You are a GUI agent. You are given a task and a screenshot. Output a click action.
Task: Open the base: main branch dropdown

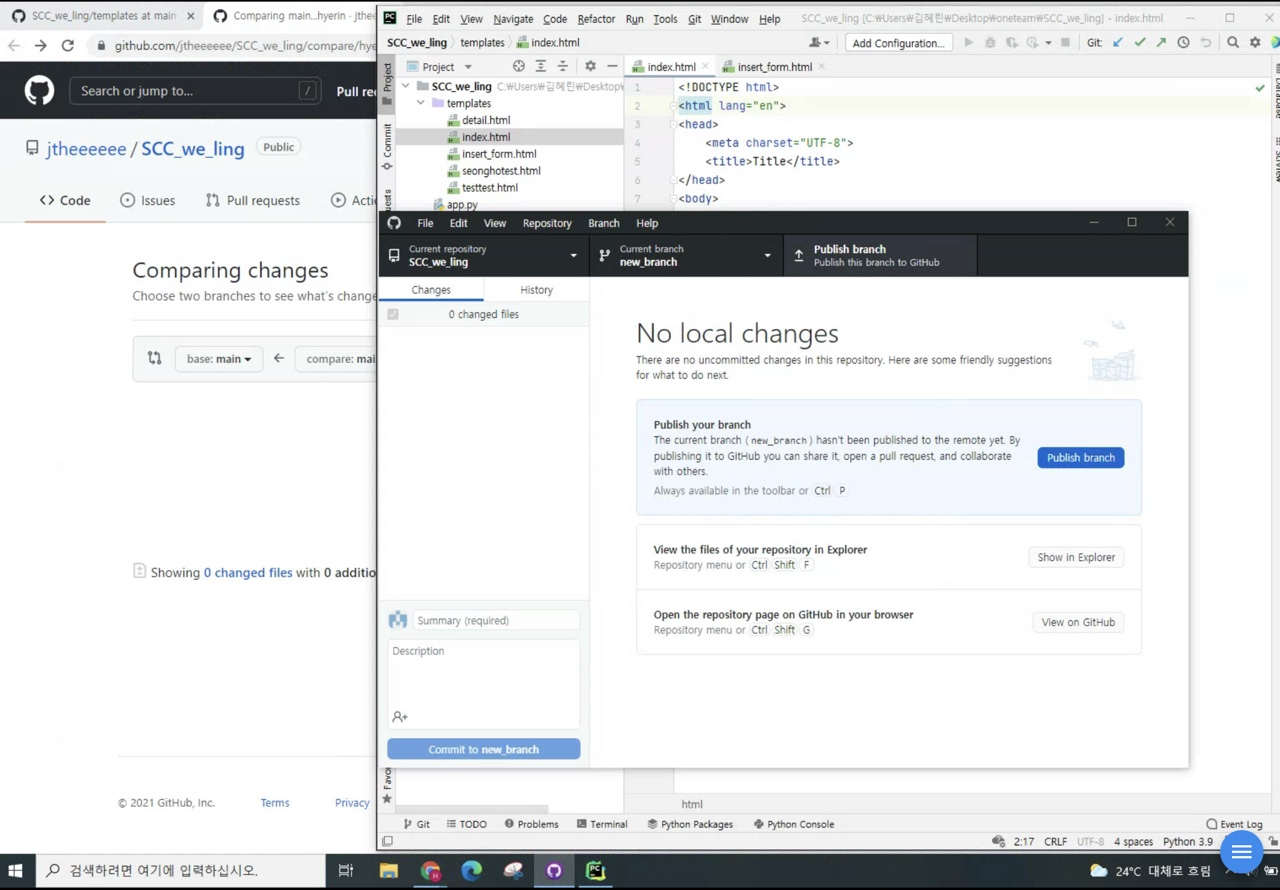[219, 359]
